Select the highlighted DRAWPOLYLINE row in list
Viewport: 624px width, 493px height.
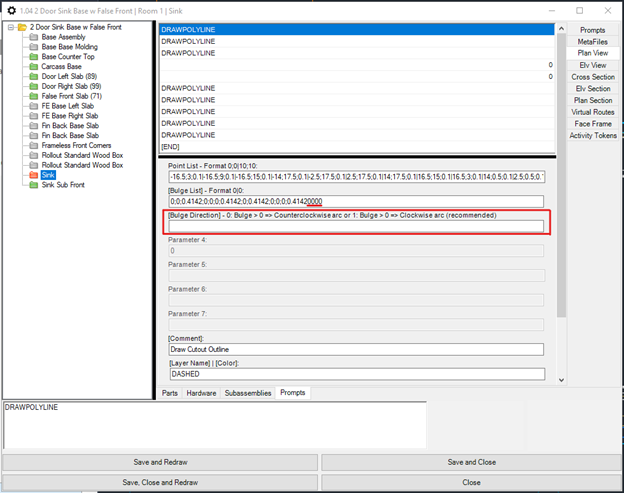[x=355, y=30]
